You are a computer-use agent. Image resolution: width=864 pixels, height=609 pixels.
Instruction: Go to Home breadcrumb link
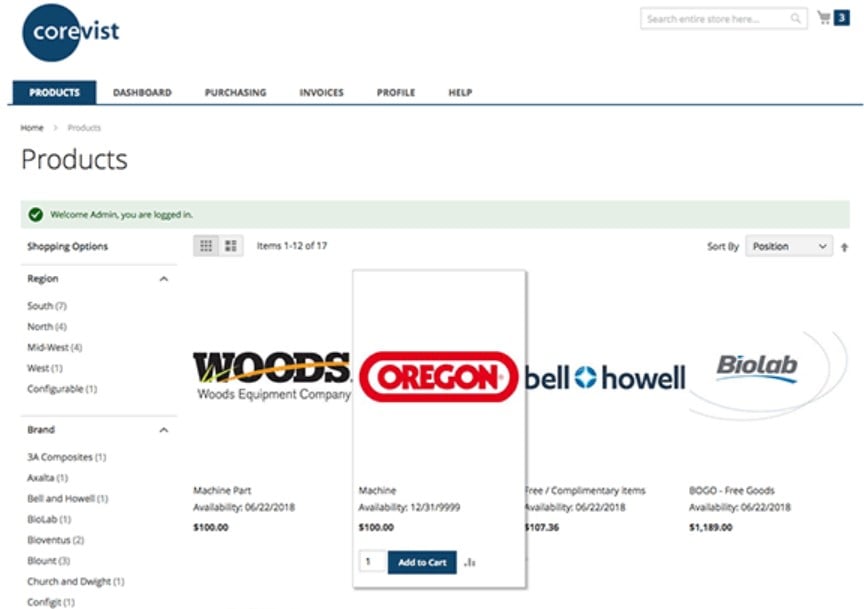(x=32, y=128)
